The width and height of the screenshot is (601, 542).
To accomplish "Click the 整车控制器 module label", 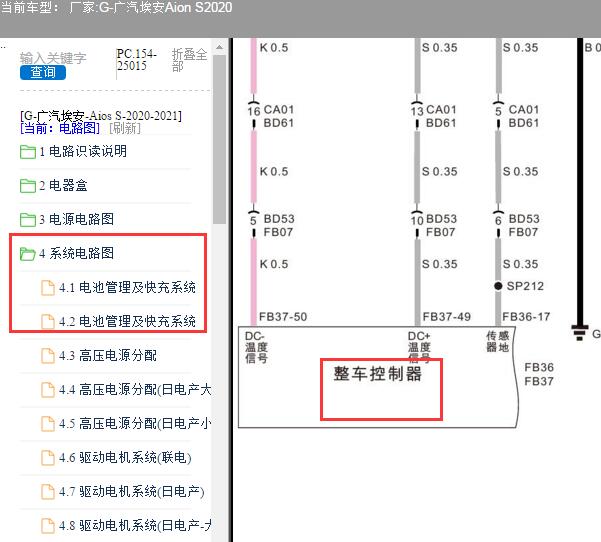I will pos(378,374).
